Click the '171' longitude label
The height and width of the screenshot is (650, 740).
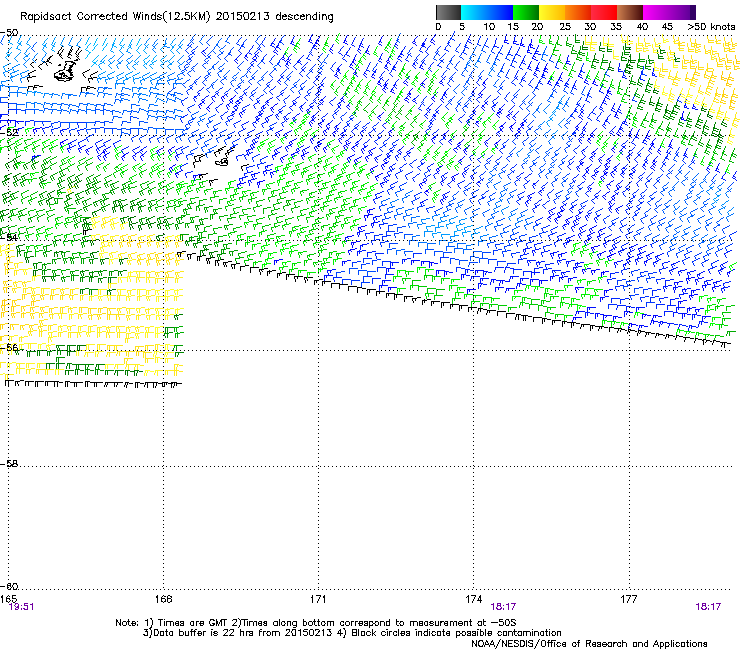point(318,599)
